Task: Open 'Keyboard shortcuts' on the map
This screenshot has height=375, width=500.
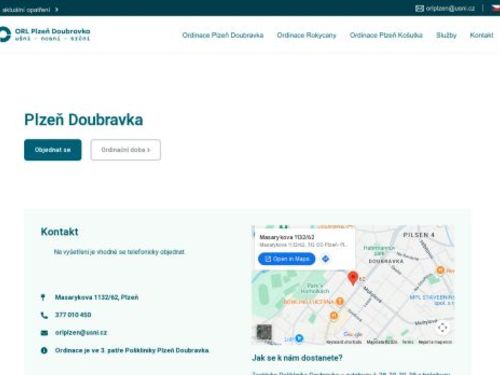Action: point(344,342)
